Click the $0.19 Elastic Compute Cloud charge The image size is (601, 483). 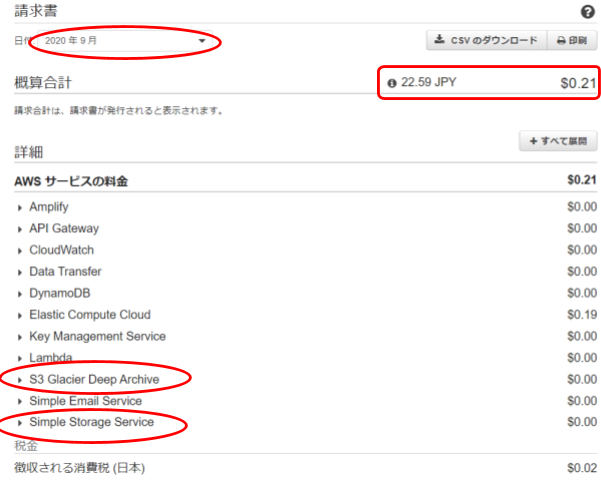click(x=582, y=315)
